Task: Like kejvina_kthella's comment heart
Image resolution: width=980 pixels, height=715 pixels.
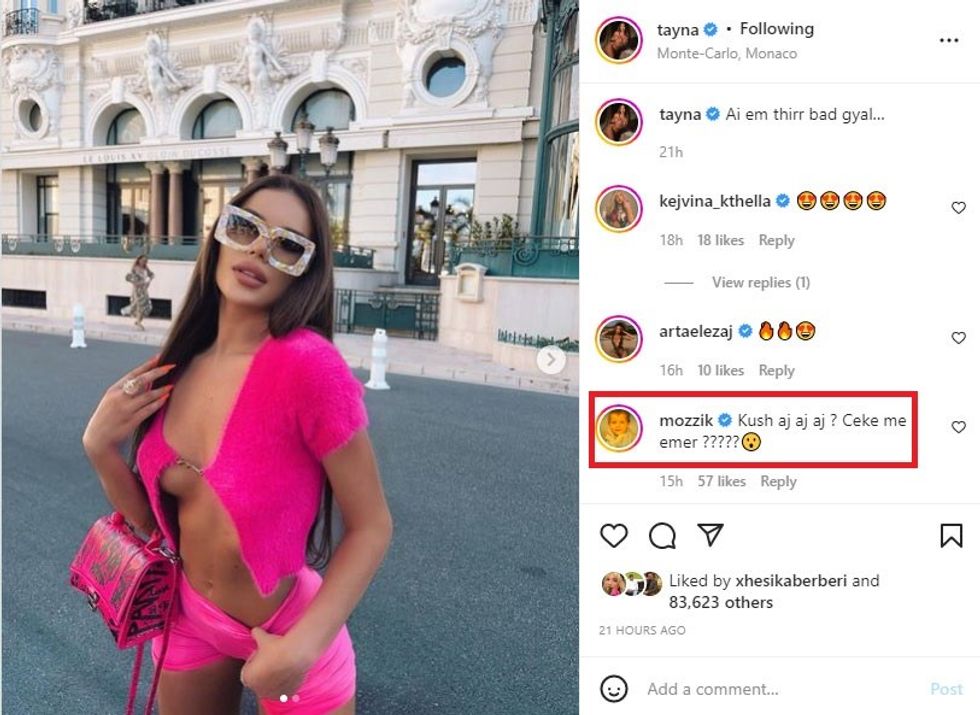Action: (958, 208)
